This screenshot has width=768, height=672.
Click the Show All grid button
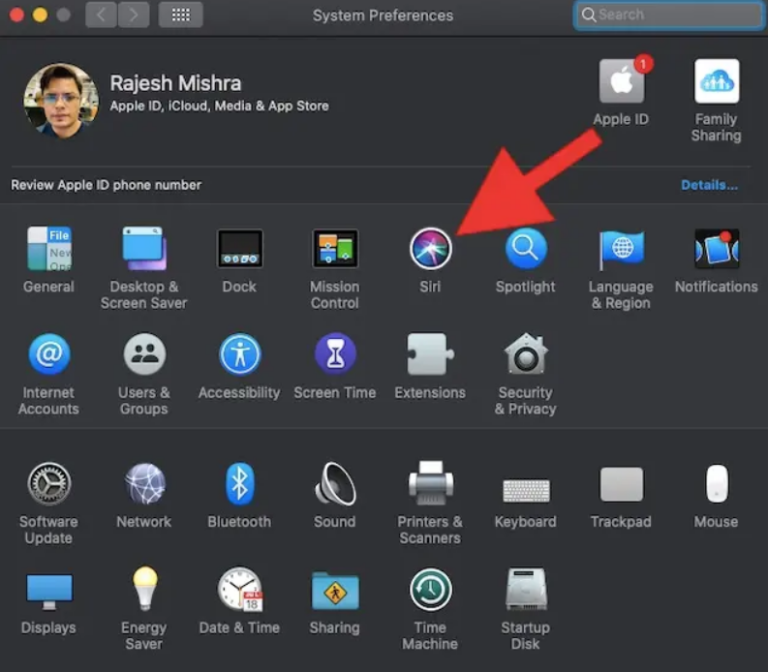point(181,15)
